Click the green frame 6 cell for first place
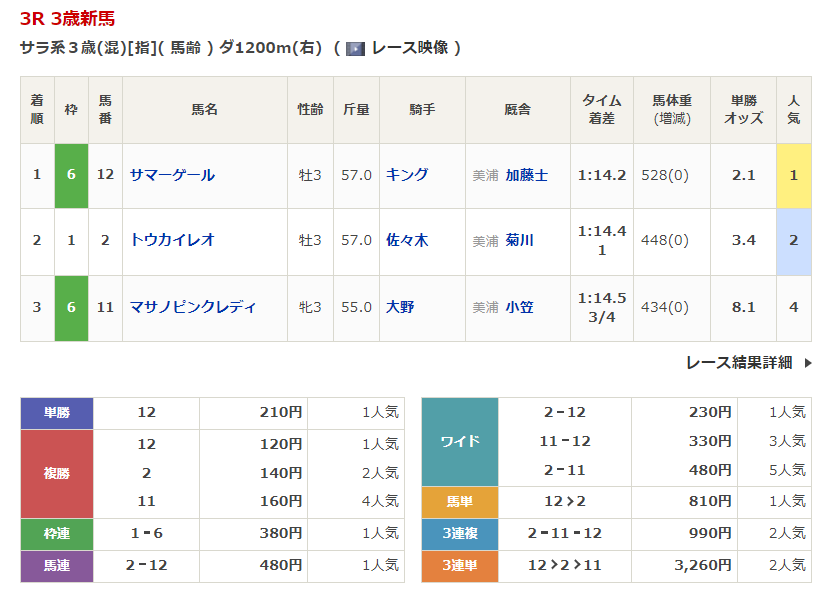Viewport: 830px width, 592px height. coord(71,175)
